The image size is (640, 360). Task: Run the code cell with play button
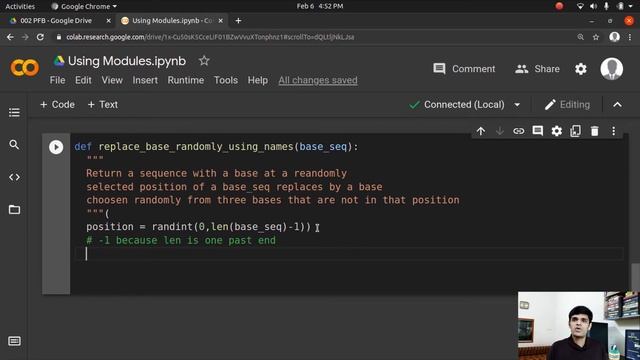coord(56,147)
